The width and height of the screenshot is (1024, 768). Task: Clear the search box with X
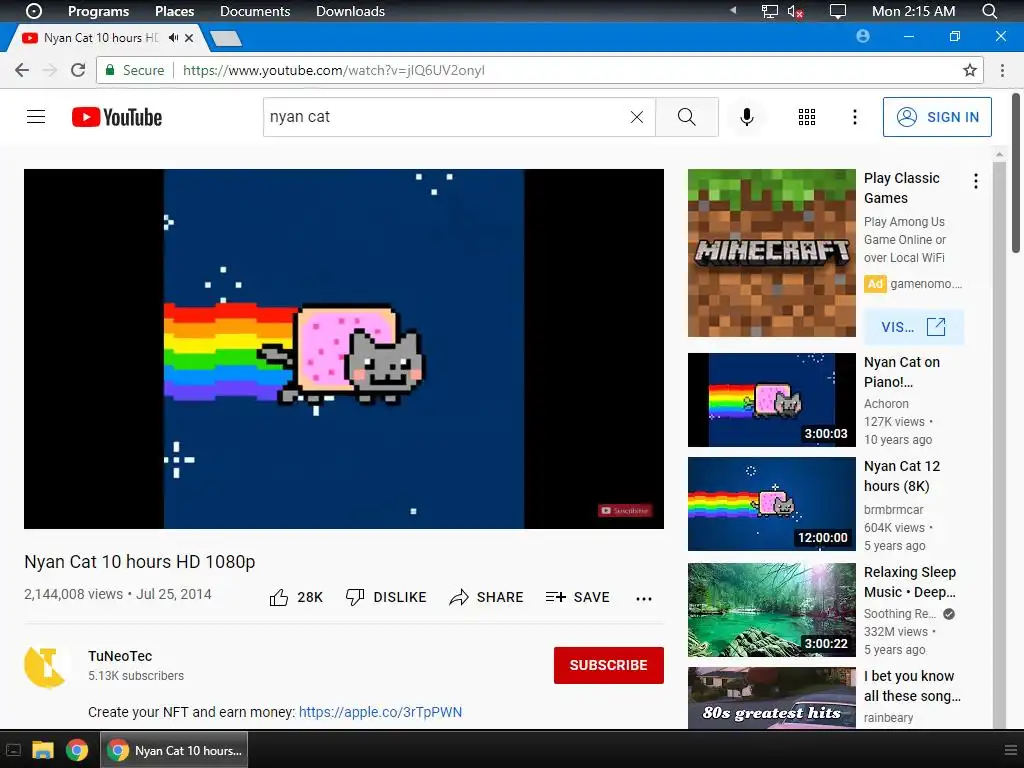point(637,117)
